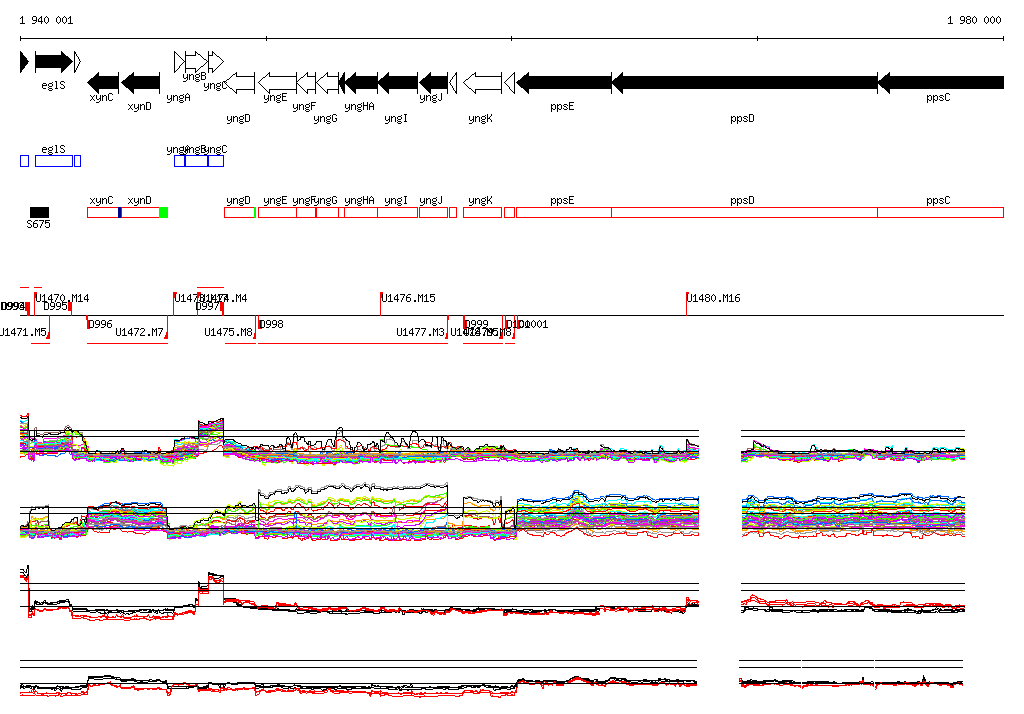The height and width of the screenshot is (714, 1024).
Task: Select the red yngHA annotation box
Action: point(361,212)
